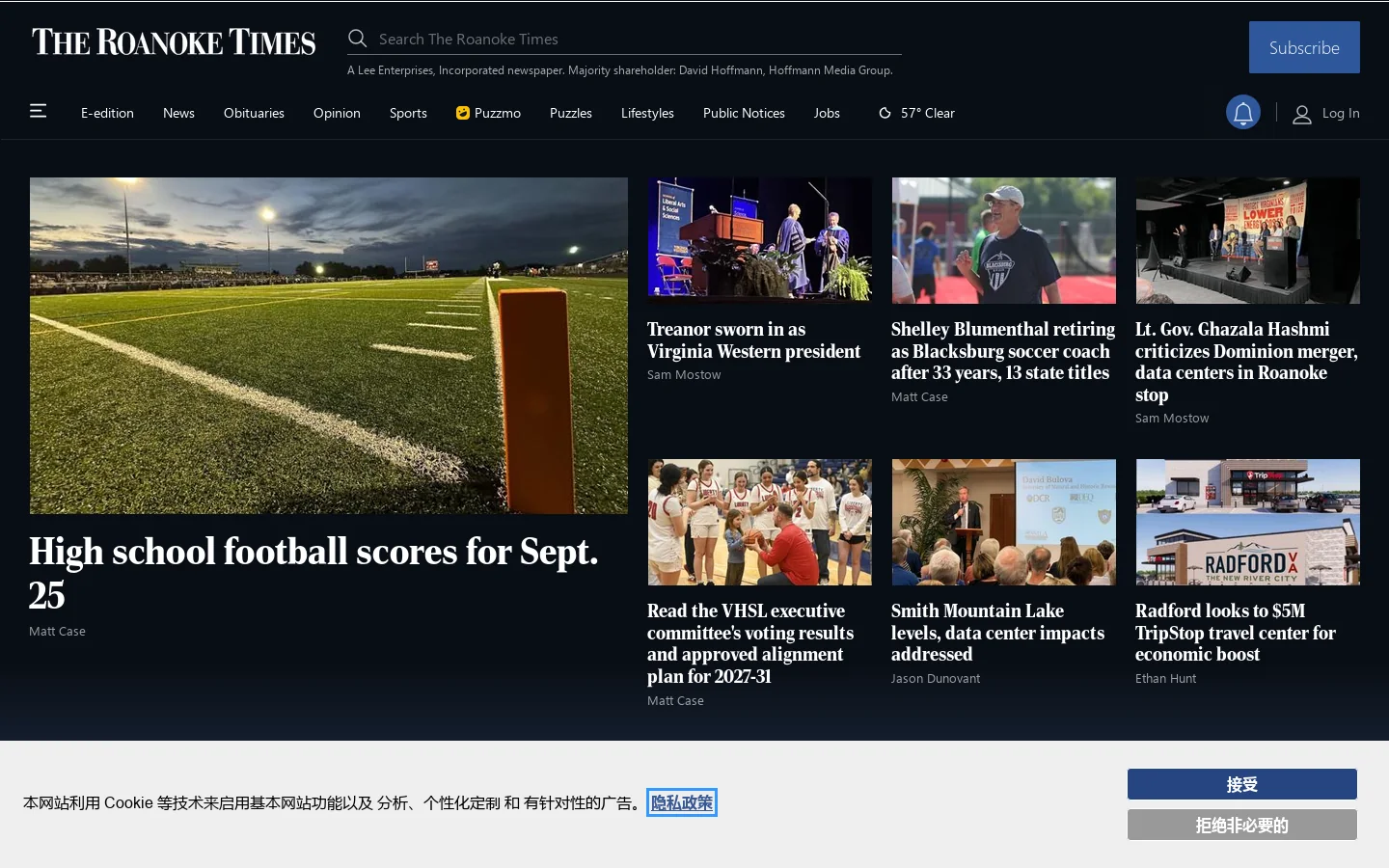Go to the Obituaries section
This screenshot has height=868, width=1389.
tap(254, 113)
